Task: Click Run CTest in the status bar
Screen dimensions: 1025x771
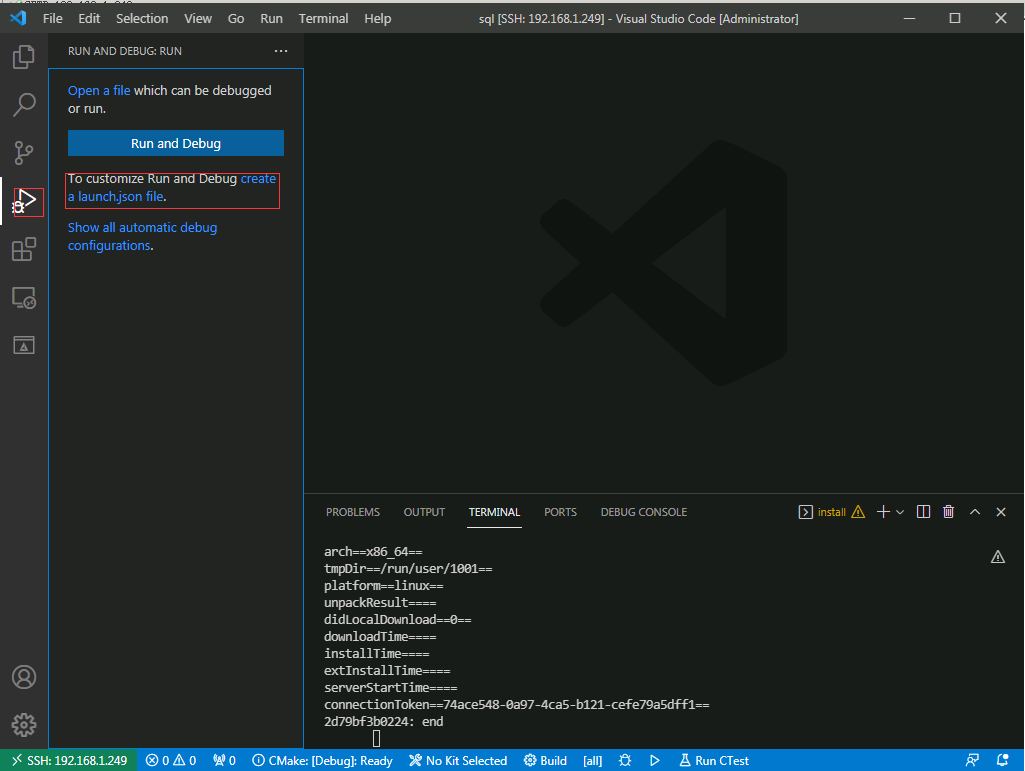Action: [x=714, y=761]
